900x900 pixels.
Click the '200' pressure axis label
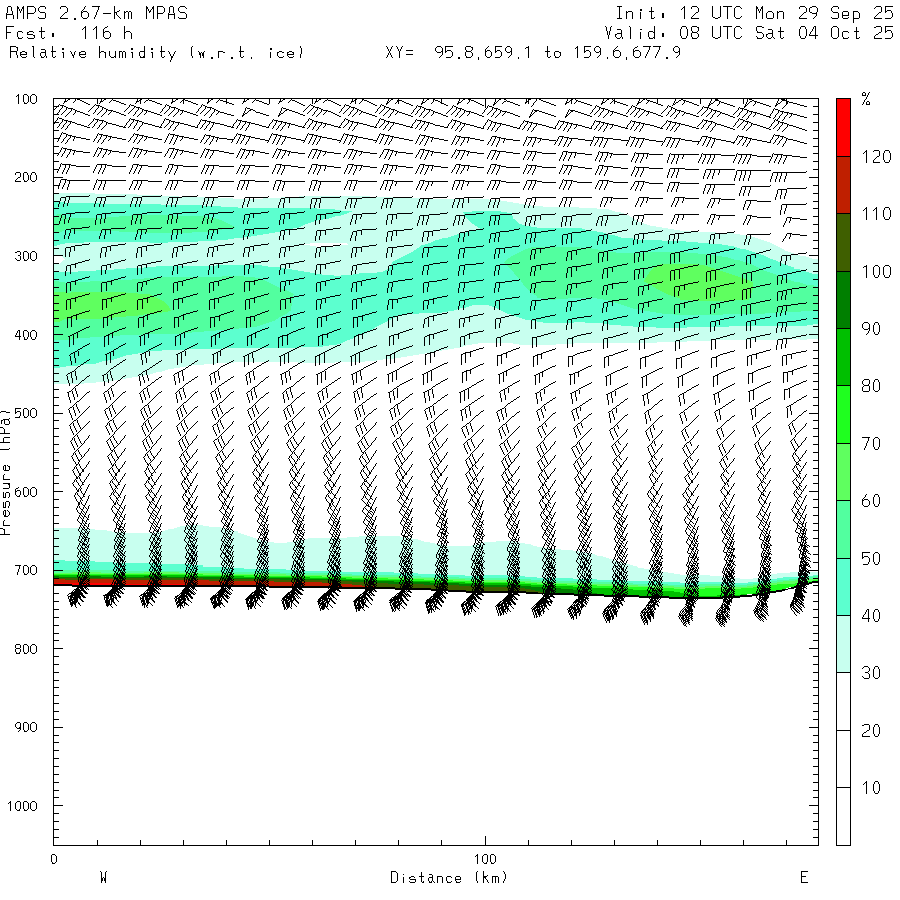pyautogui.click(x=26, y=177)
